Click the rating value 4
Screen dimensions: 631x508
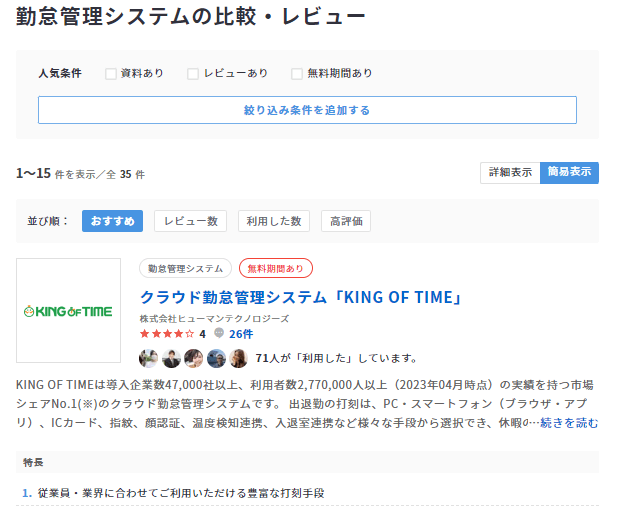tap(202, 334)
